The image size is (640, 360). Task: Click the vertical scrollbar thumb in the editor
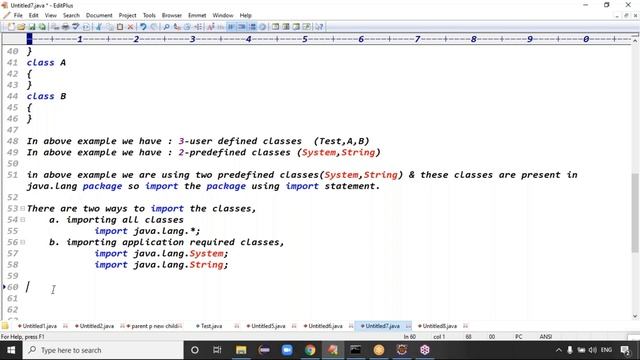click(x=635, y=212)
